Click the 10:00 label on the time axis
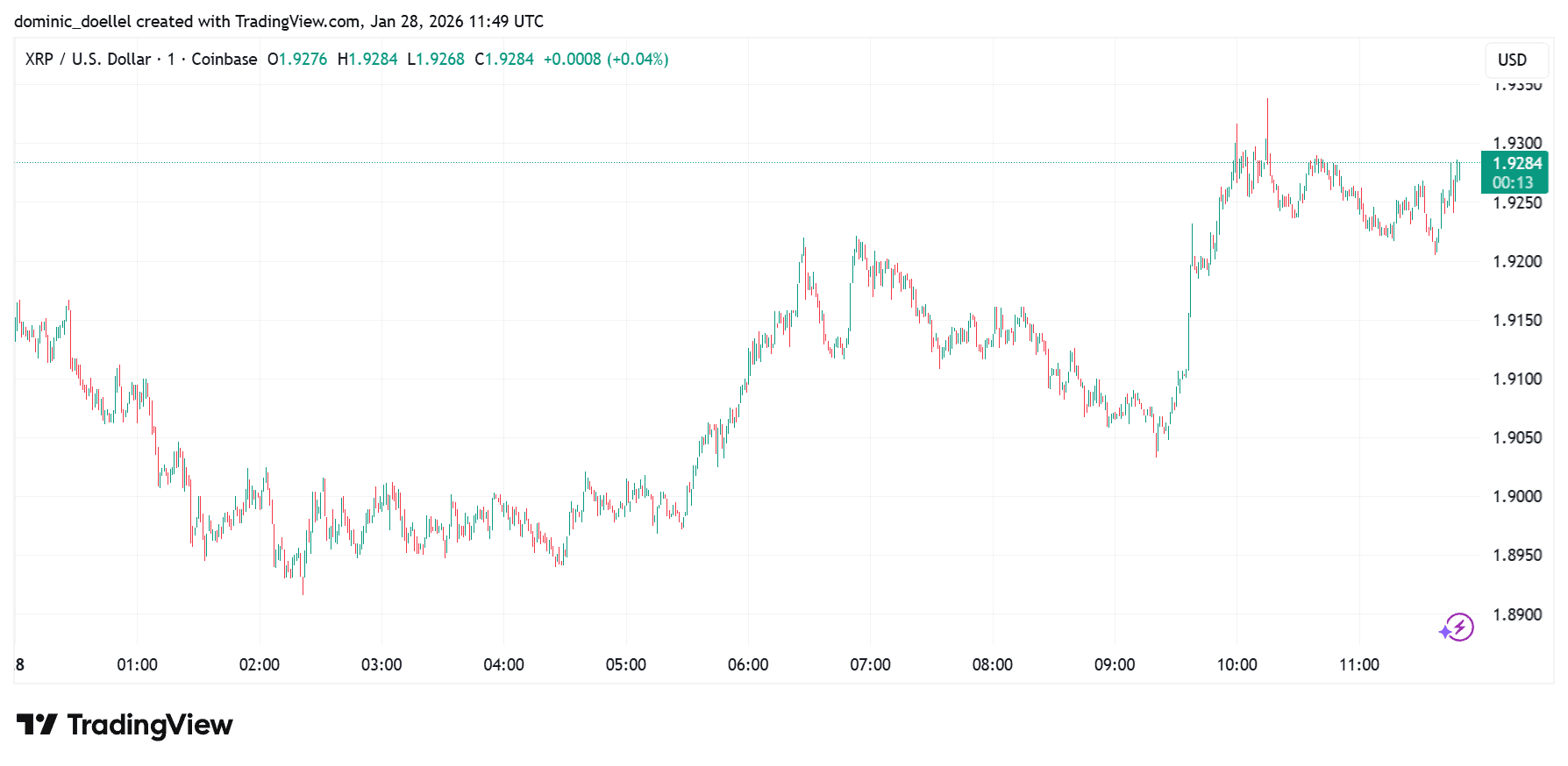 point(1237,664)
